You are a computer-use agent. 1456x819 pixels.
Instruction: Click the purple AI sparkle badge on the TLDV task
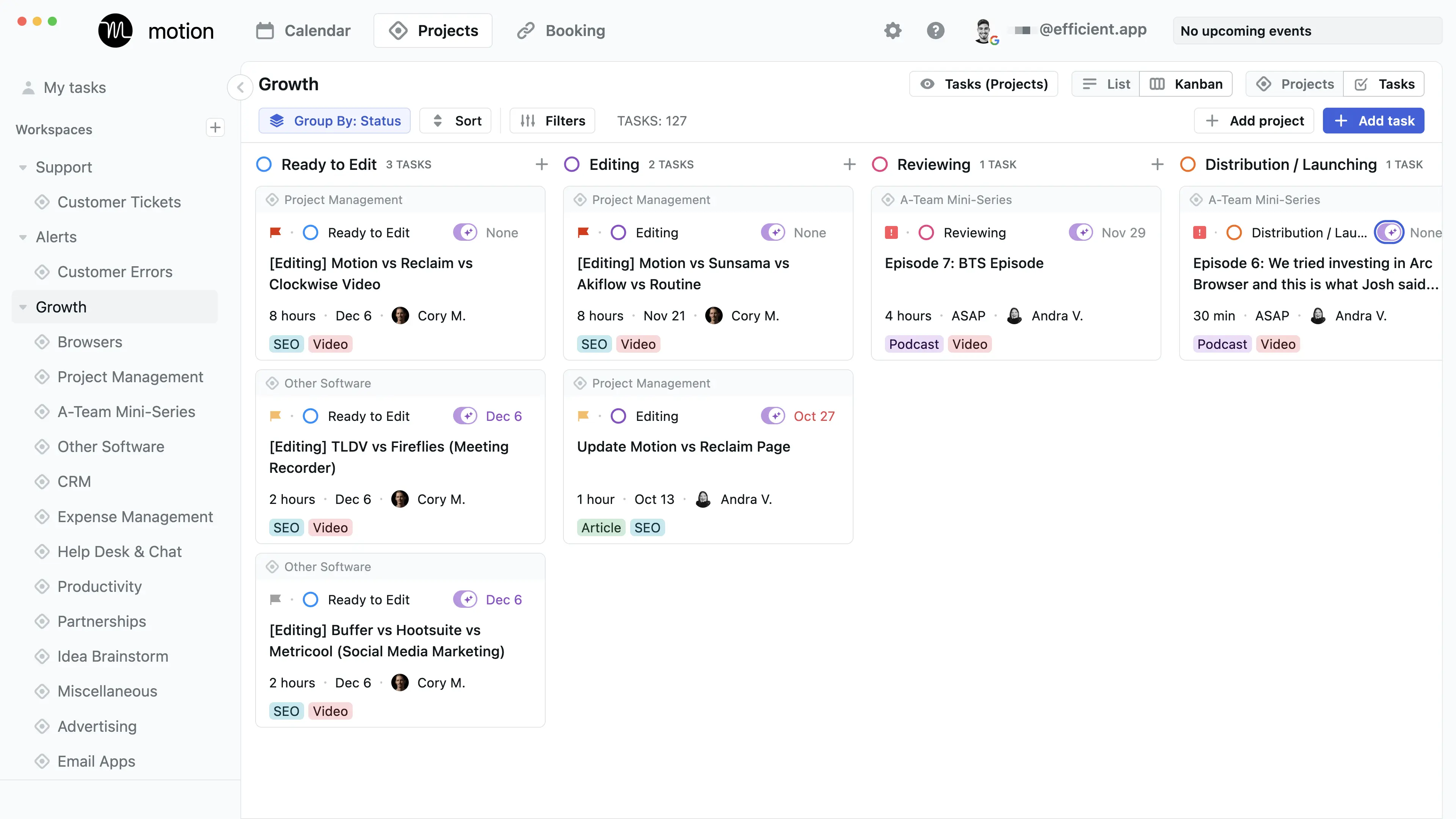(x=465, y=416)
